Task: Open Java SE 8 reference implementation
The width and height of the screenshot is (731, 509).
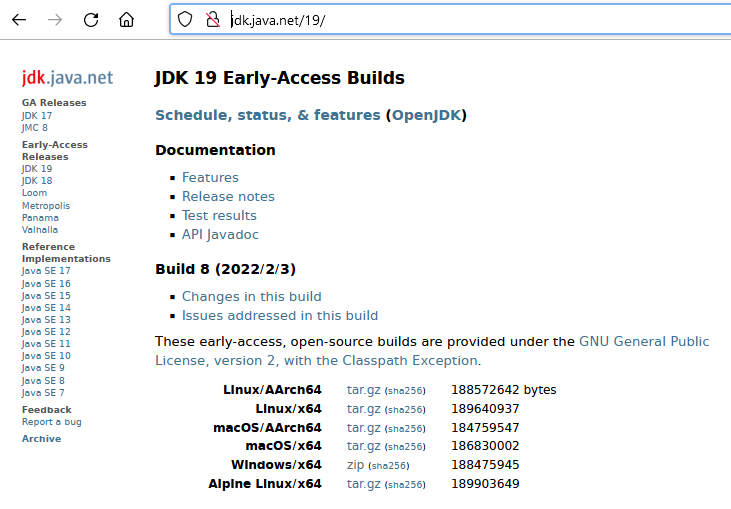Action: coord(43,381)
